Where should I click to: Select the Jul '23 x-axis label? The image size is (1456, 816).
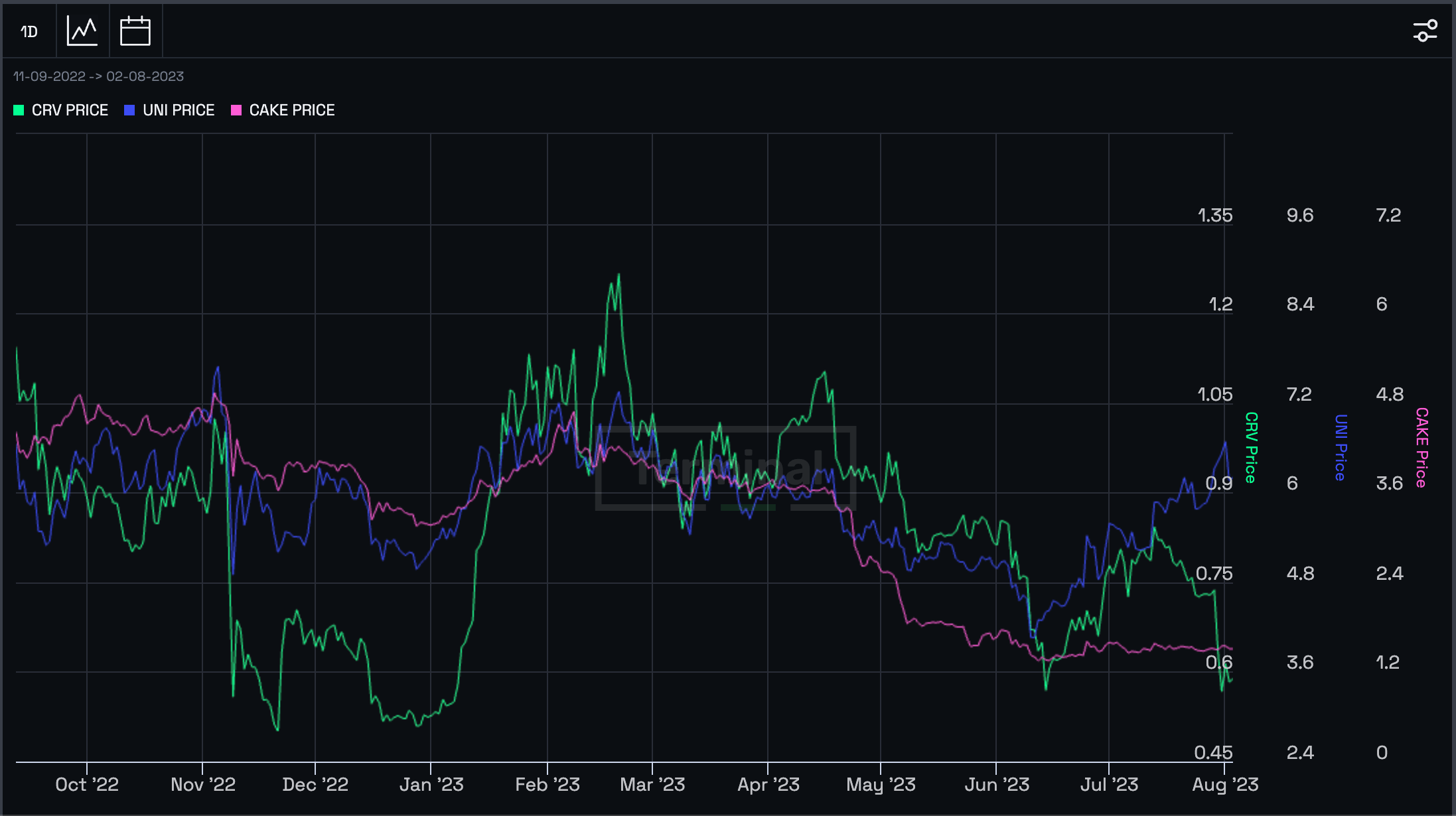click(1109, 785)
